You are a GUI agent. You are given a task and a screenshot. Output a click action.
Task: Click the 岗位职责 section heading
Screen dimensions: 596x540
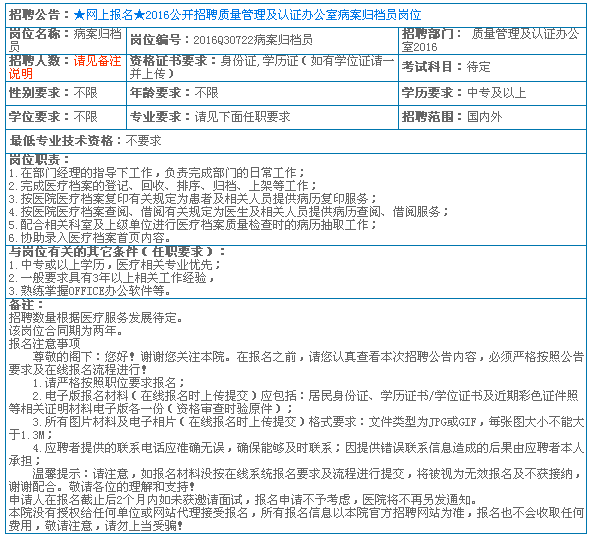(40, 160)
